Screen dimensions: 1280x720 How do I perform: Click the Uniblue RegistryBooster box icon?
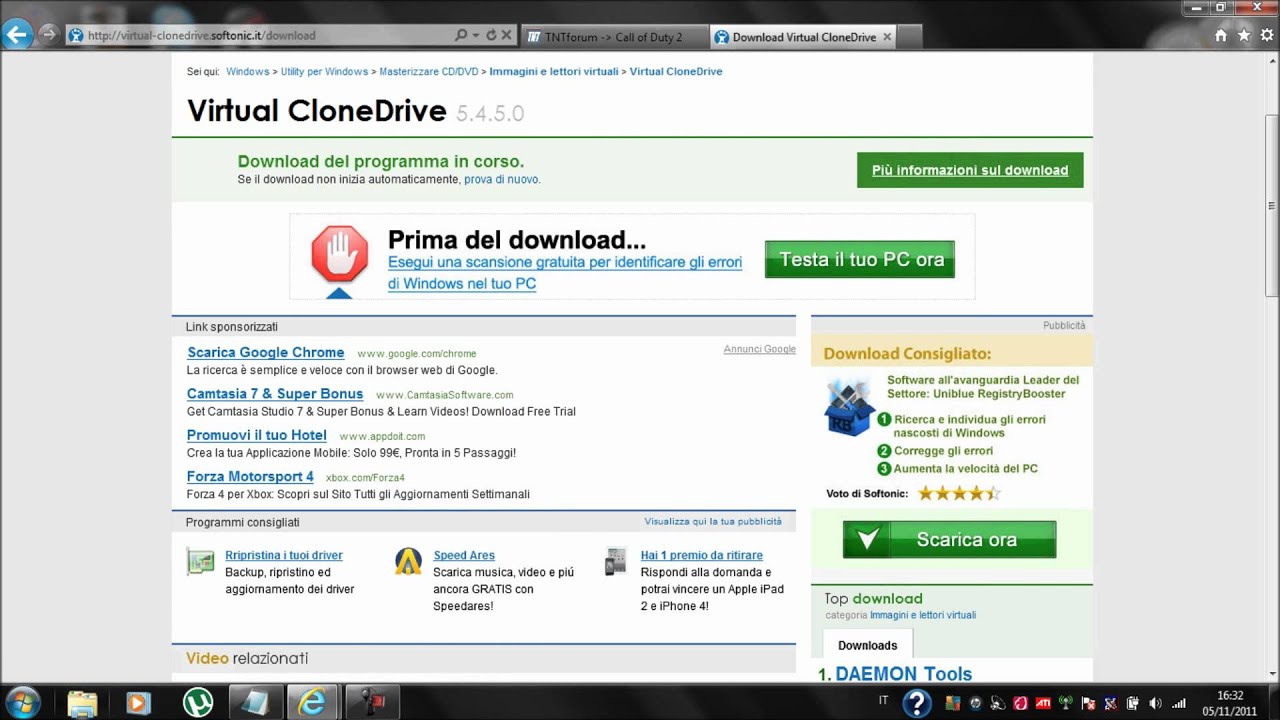(x=849, y=406)
